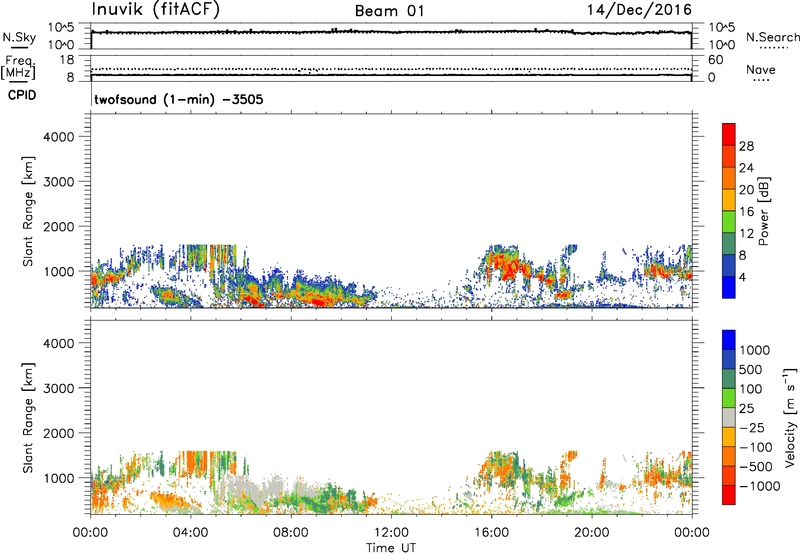This screenshot has width=800, height=554.
Task: Click the Nave legend label
Action: [761, 70]
